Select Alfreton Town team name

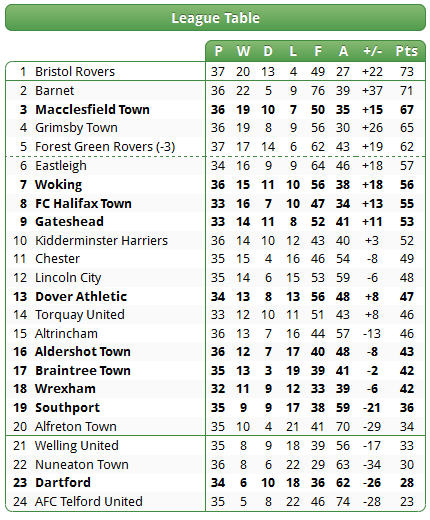[76, 427]
